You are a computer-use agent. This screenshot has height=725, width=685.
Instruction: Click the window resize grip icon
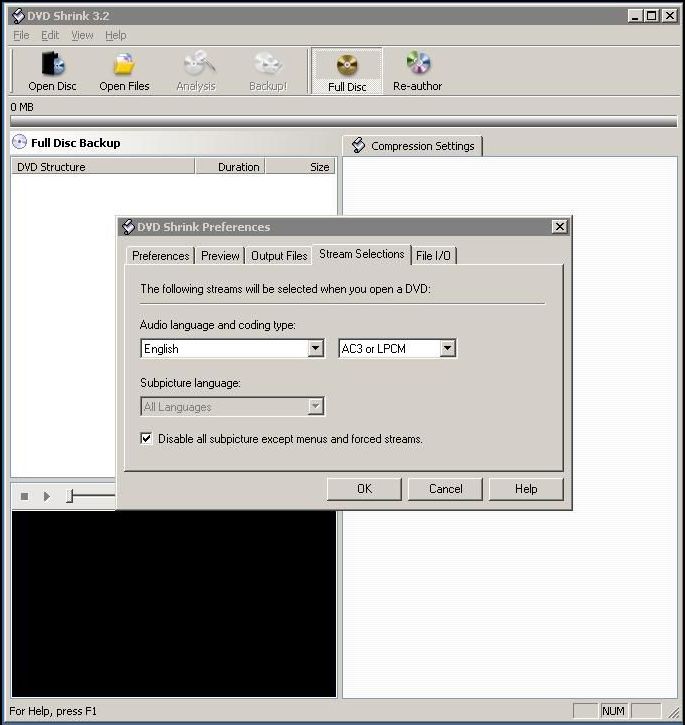673,712
